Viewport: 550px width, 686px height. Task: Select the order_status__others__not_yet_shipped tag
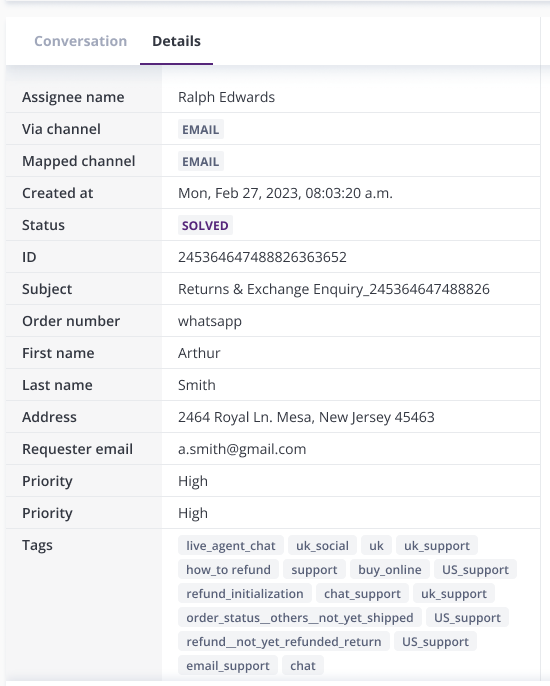[x=300, y=618]
